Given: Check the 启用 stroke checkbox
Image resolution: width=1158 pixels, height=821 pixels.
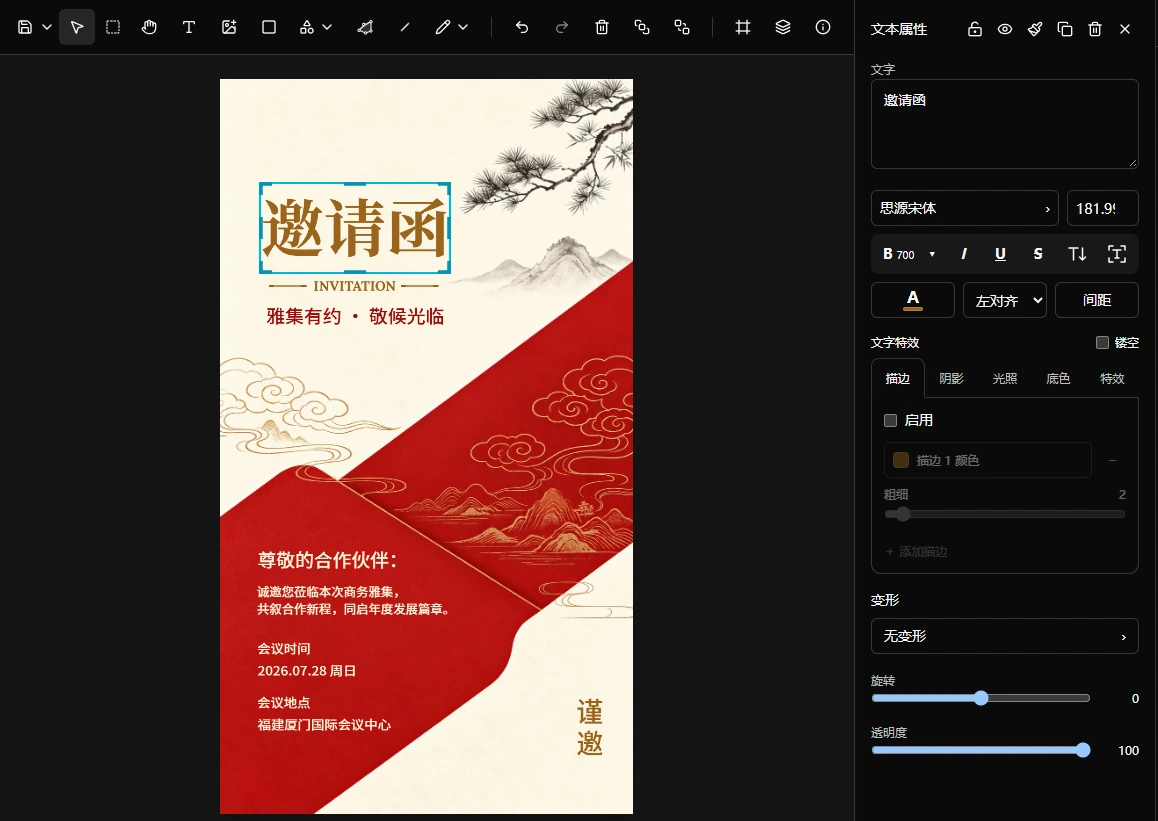Looking at the screenshot, I should coord(891,420).
